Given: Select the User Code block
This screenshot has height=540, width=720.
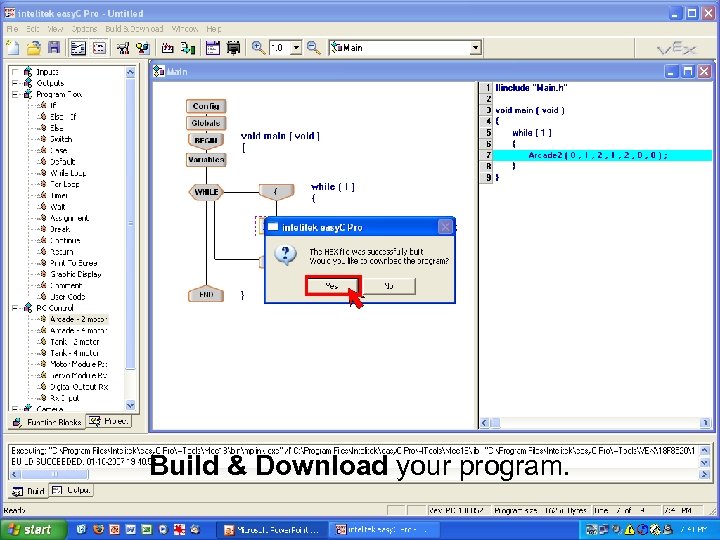Looking at the screenshot, I should point(68,297).
